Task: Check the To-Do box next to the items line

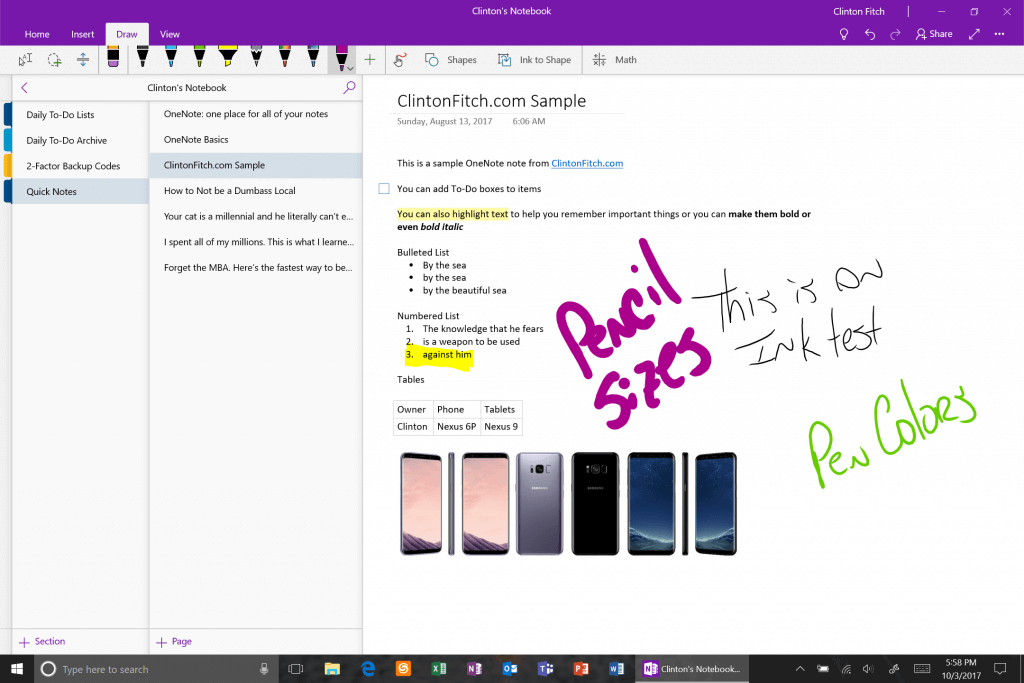Action: [384, 188]
